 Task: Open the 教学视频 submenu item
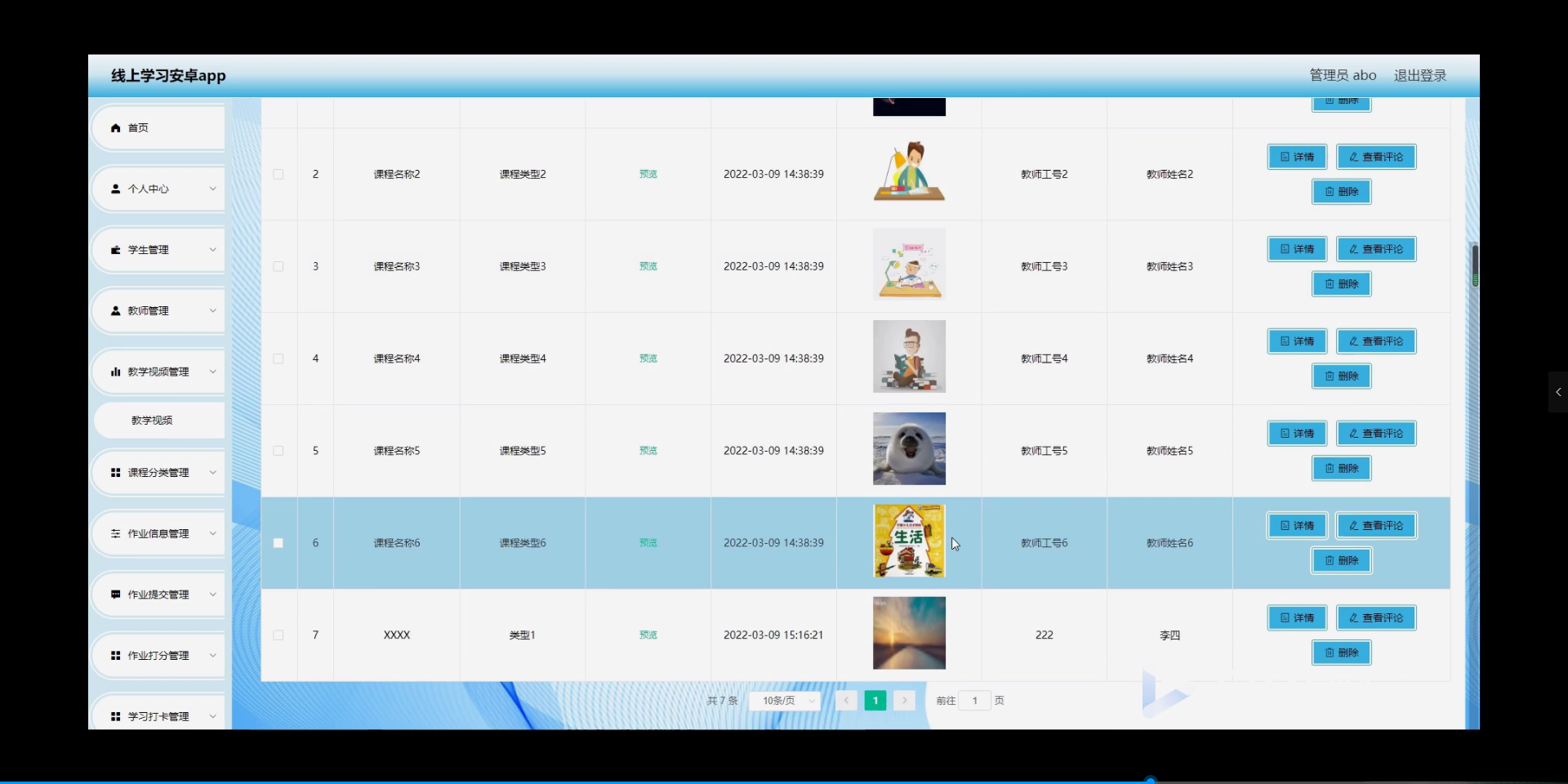point(152,420)
